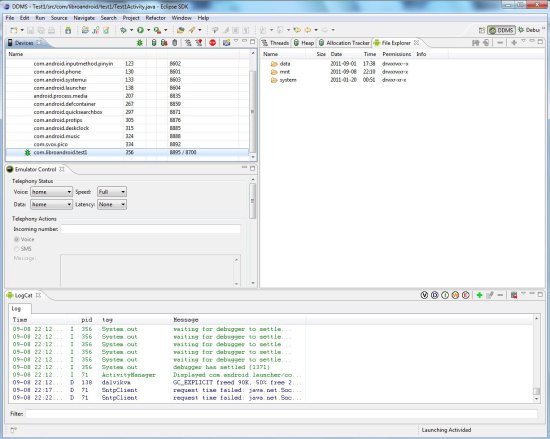This screenshot has width=550, height=439.
Task: Toggle Verbose (V) log level filter
Action: [424, 295]
